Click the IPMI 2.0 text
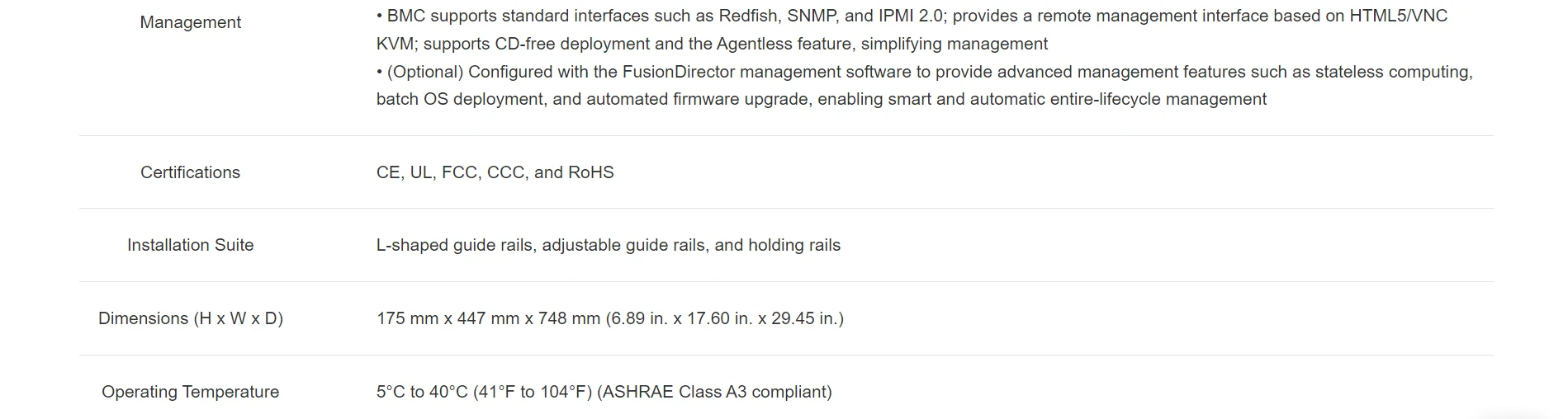This screenshot has height=419, width=1568. pyautogui.click(x=910, y=16)
